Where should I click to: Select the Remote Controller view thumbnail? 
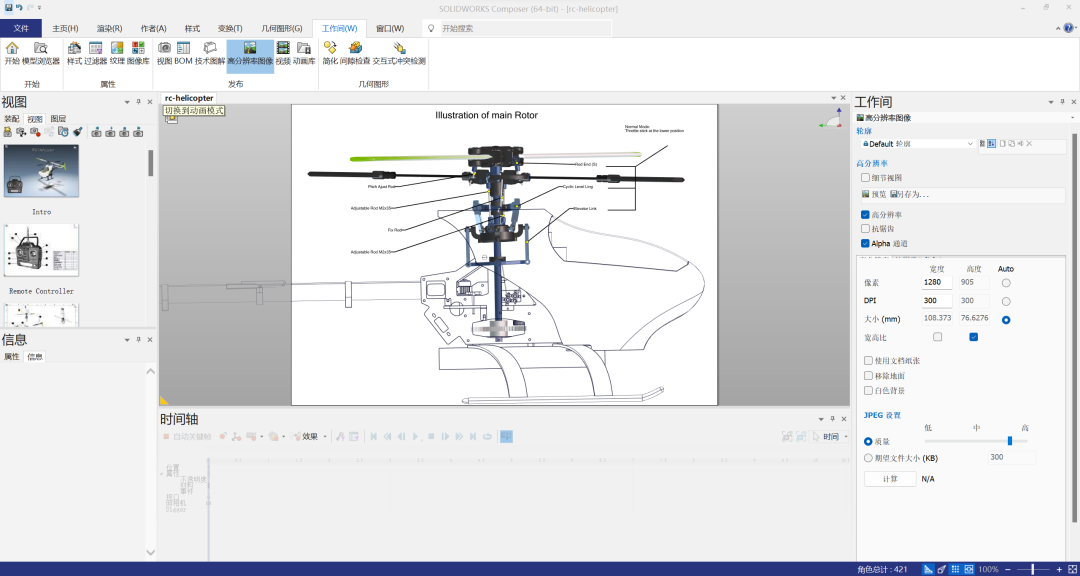(41, 250)
